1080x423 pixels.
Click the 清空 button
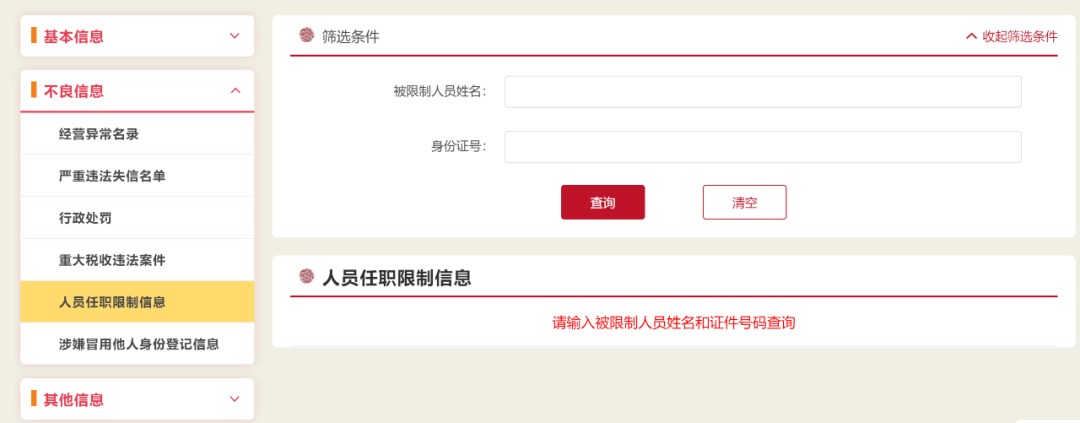click(x=745, y=203)
